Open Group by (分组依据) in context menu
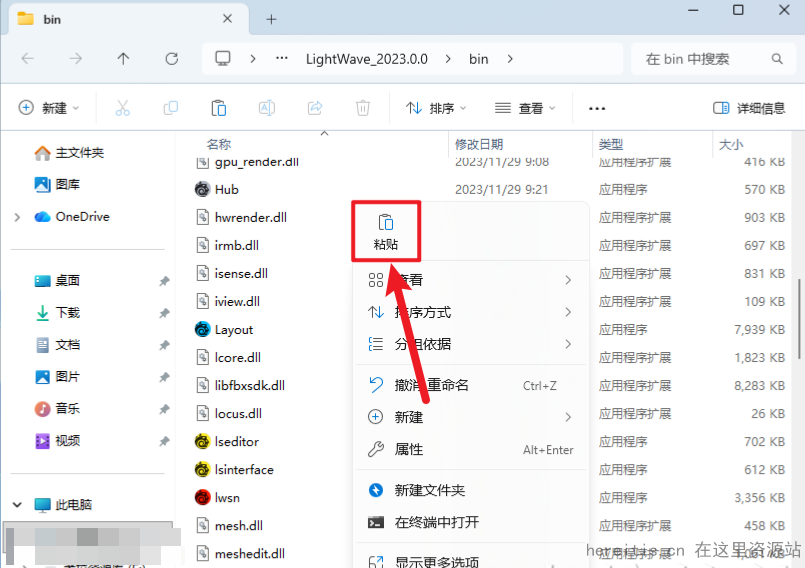805x568 pixels. pyautogui.click(x=471, y=344)
